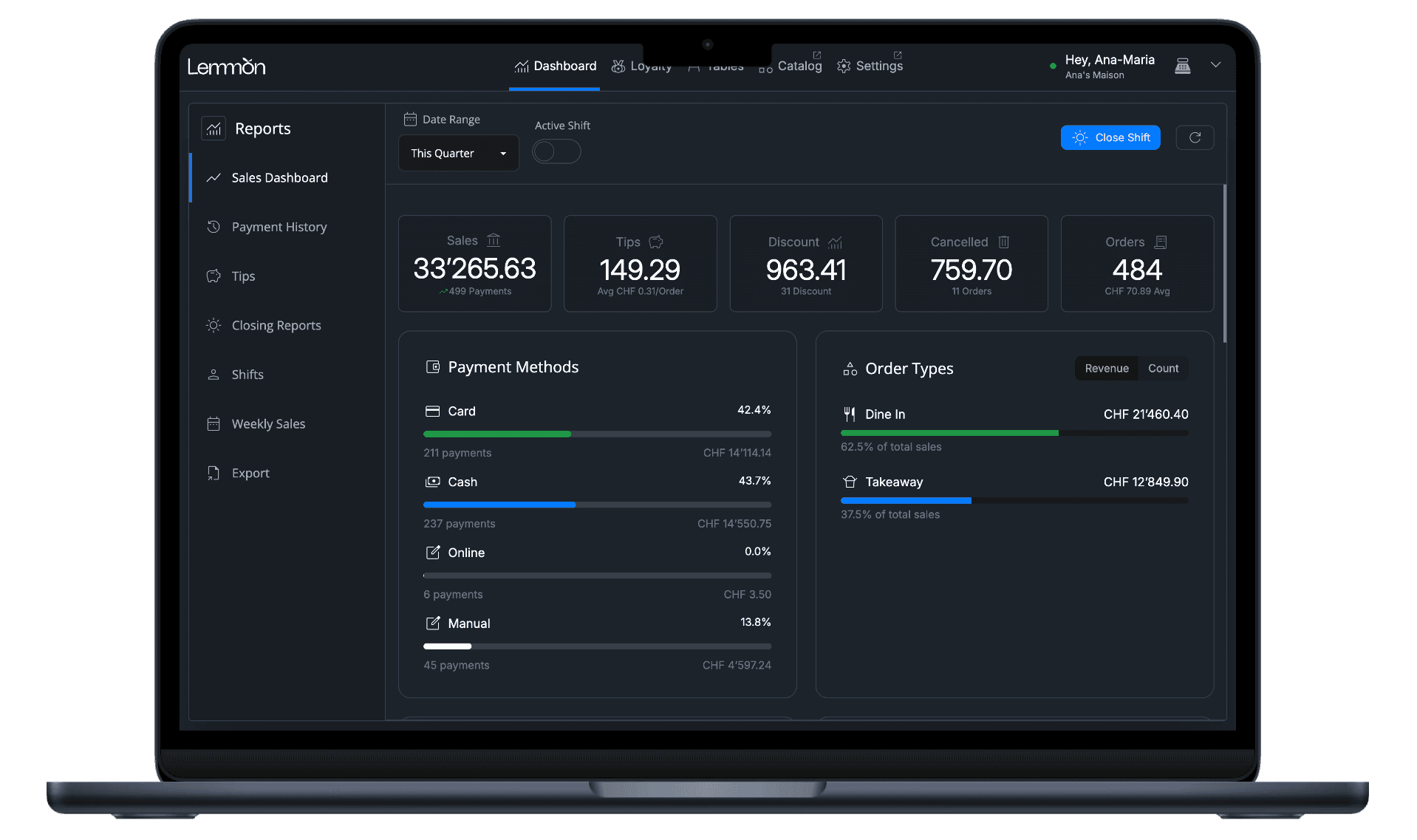Image resolution: width=1417 pixels, height=840 pixels.
Task: Toggle the Active Shift switch
Action: tap(556, 152)
